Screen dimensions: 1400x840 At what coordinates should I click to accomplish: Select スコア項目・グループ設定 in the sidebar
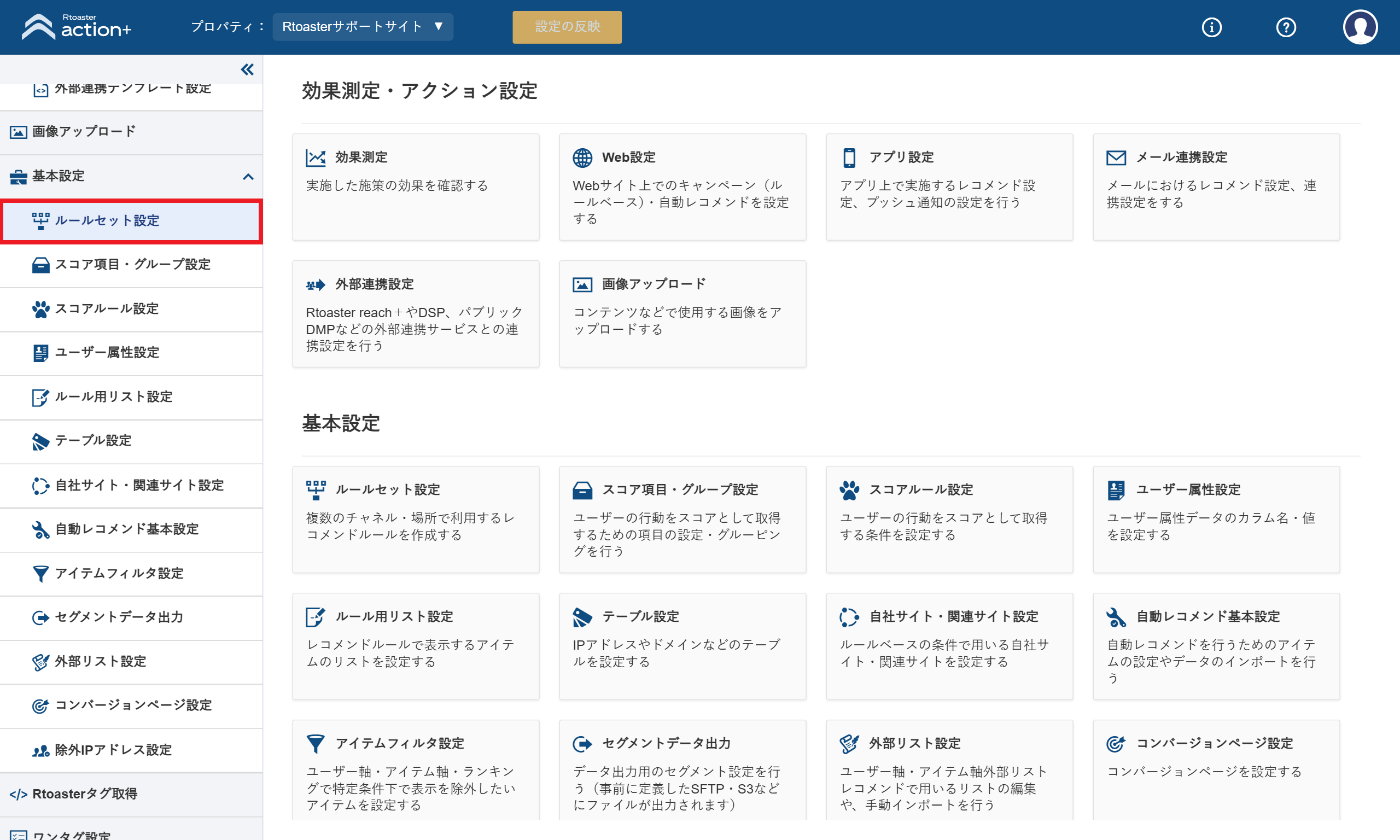click(x=131, y=264)
